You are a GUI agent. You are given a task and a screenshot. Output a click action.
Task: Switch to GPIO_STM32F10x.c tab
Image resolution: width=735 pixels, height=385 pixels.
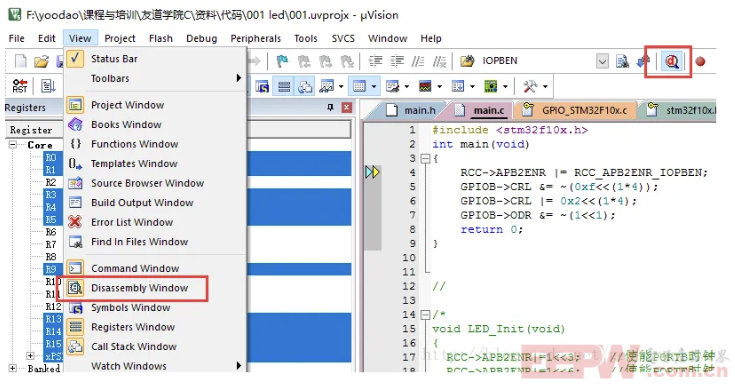(x=577, y=110)
